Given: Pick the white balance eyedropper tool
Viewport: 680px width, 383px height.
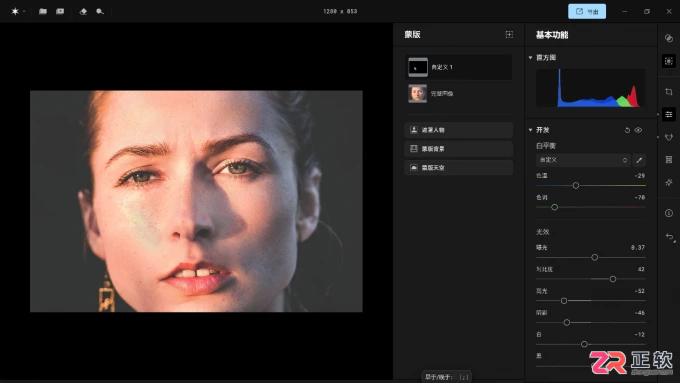Looking at the screenshot, I should [x=639, y=160].
